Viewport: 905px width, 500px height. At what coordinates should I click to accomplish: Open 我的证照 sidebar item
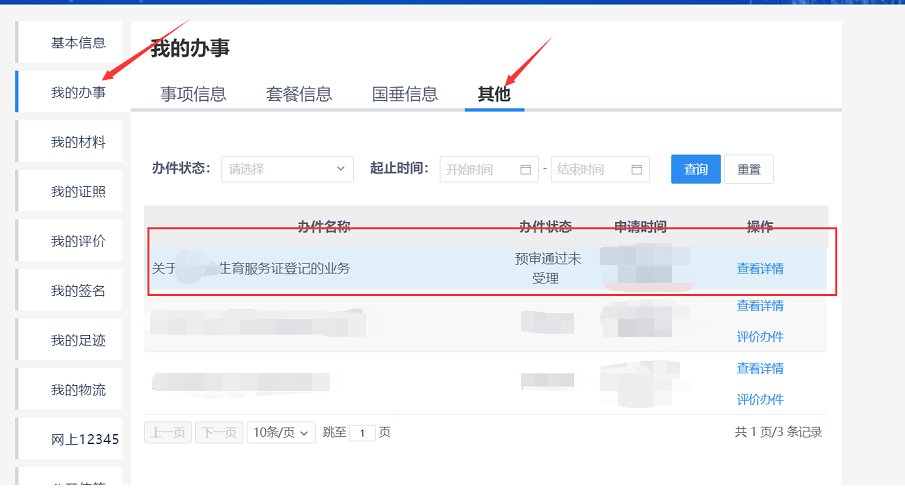[78, 191]
